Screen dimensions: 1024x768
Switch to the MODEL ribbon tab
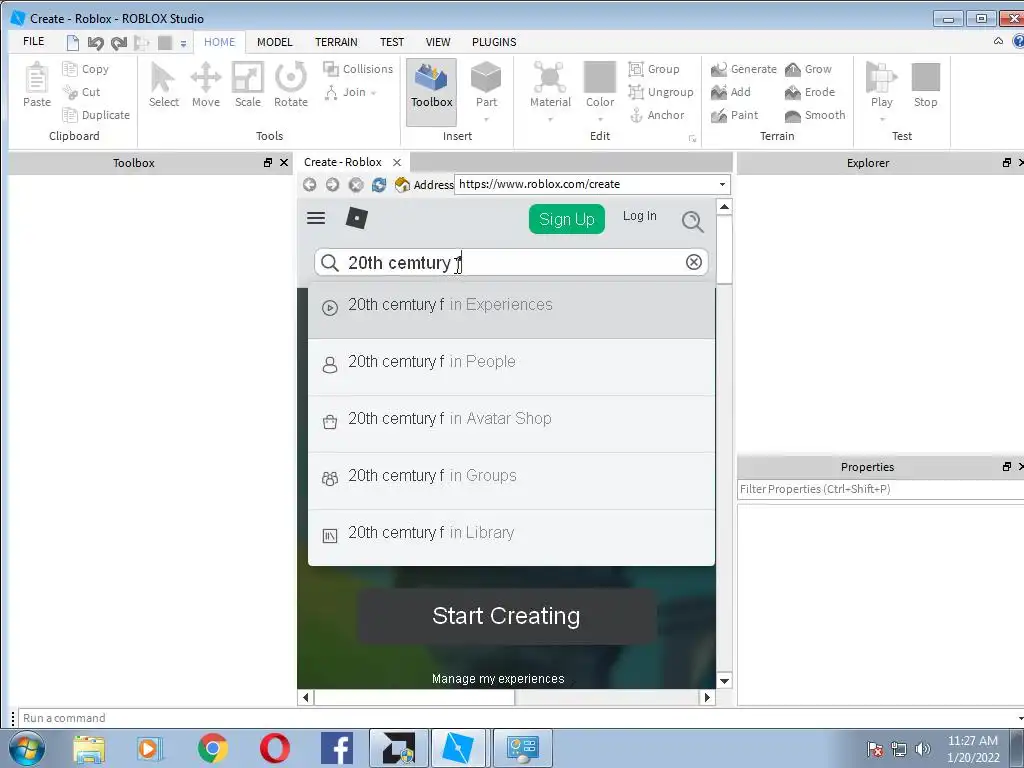[274, 42]
